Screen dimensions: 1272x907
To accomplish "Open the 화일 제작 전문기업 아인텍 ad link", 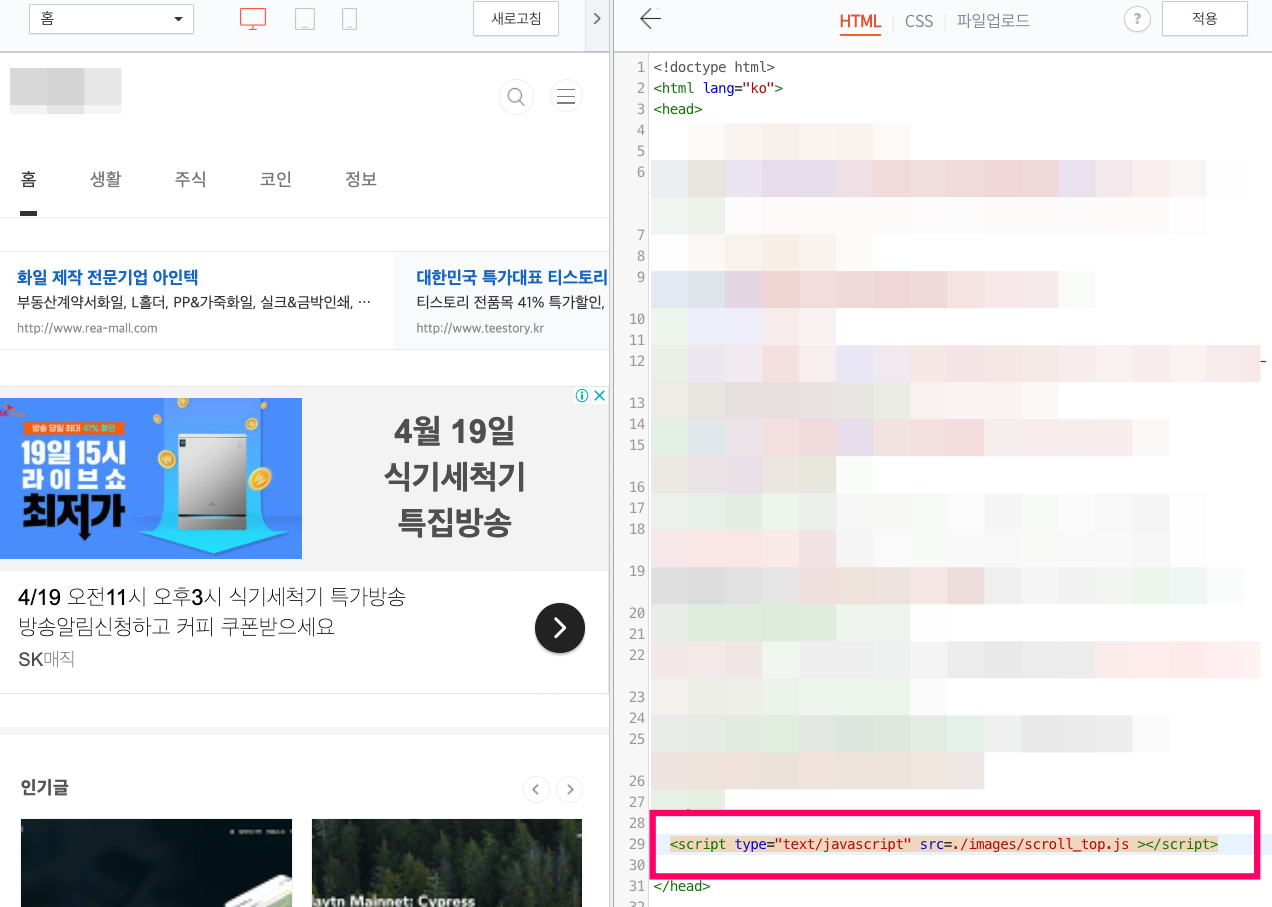I will 108,277.
